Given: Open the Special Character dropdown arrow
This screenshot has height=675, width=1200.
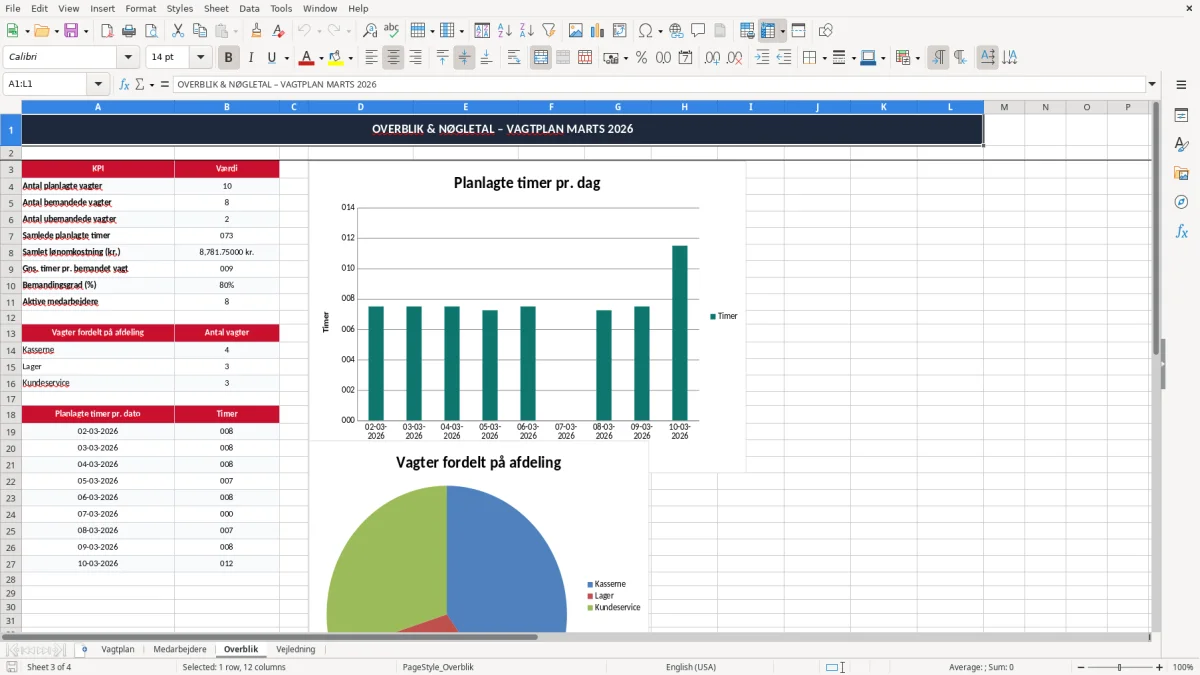Looking at the screenshot, I should [x=659, y=31].
